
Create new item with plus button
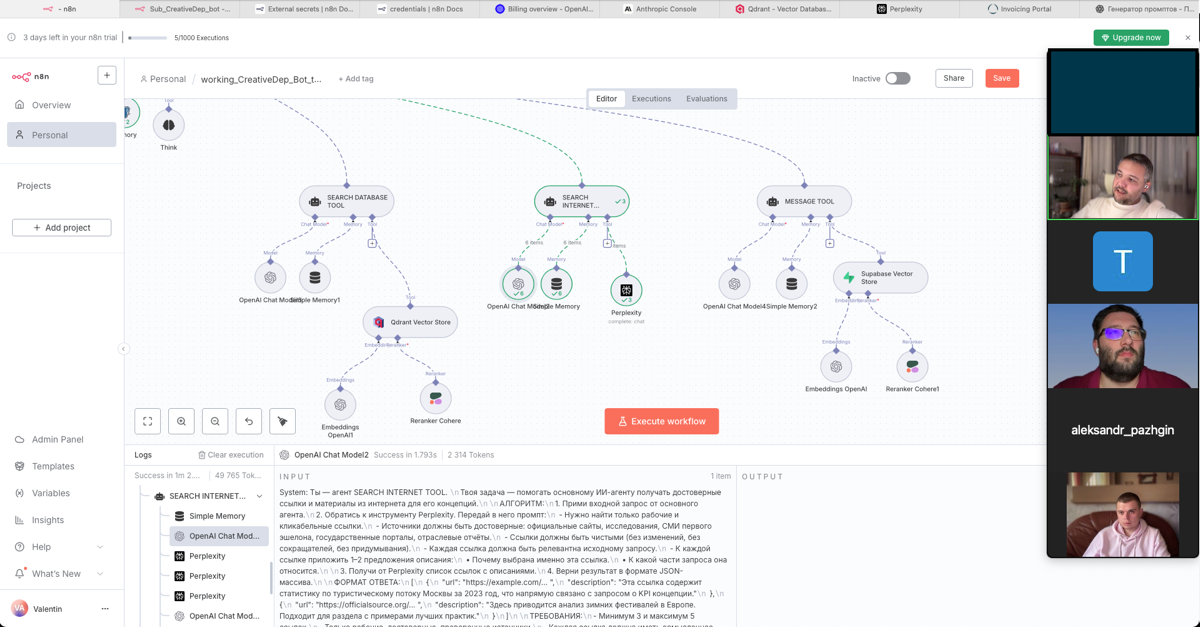107,75
